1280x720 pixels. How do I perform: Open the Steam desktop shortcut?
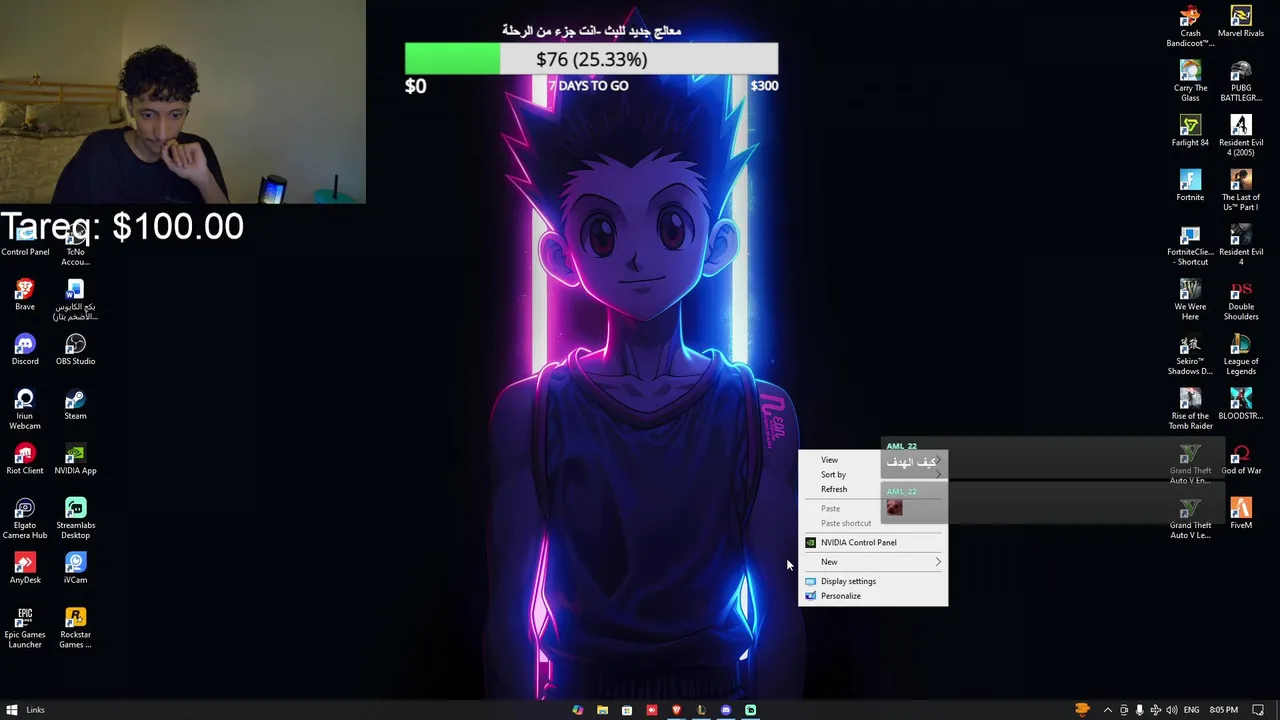(x=75, y=405)
